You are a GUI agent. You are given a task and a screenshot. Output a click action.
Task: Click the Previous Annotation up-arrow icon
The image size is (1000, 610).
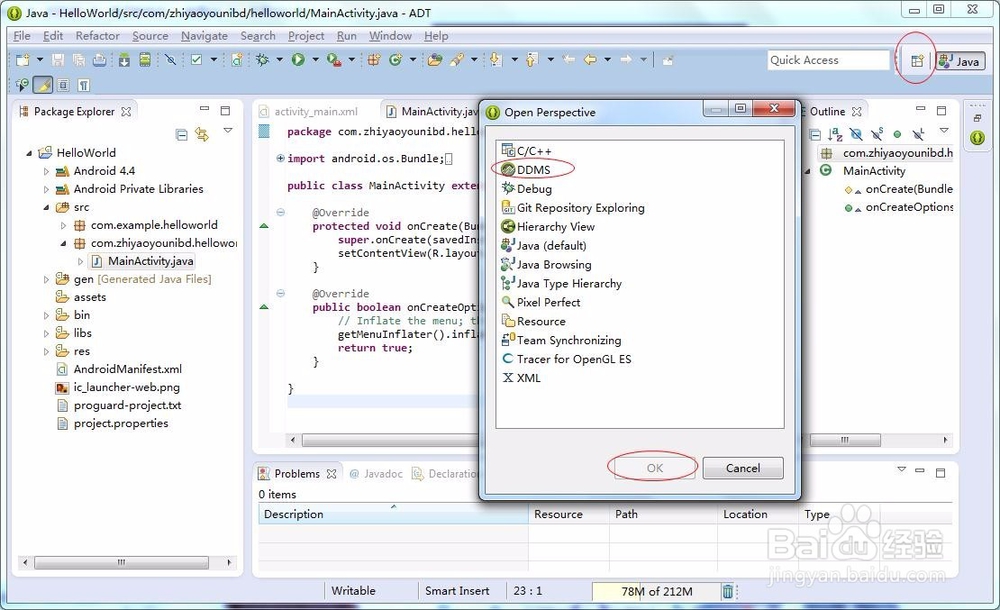point(531,60)
